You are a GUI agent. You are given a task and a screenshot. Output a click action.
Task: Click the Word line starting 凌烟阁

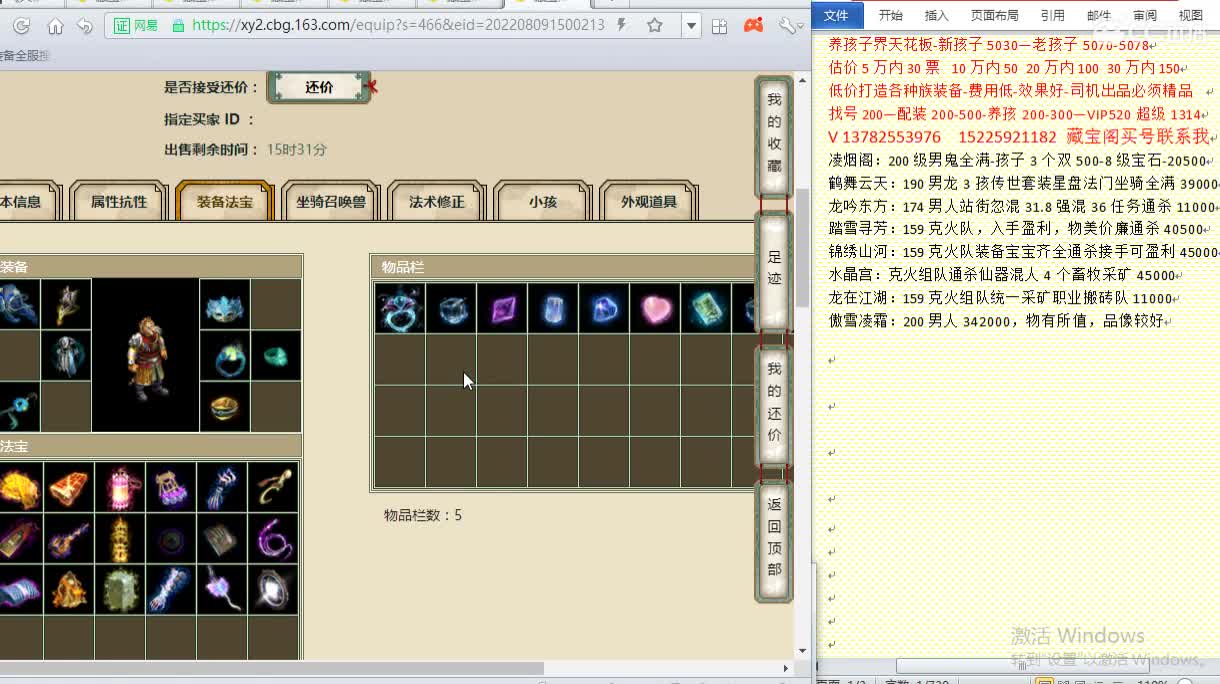point(1018,161)
